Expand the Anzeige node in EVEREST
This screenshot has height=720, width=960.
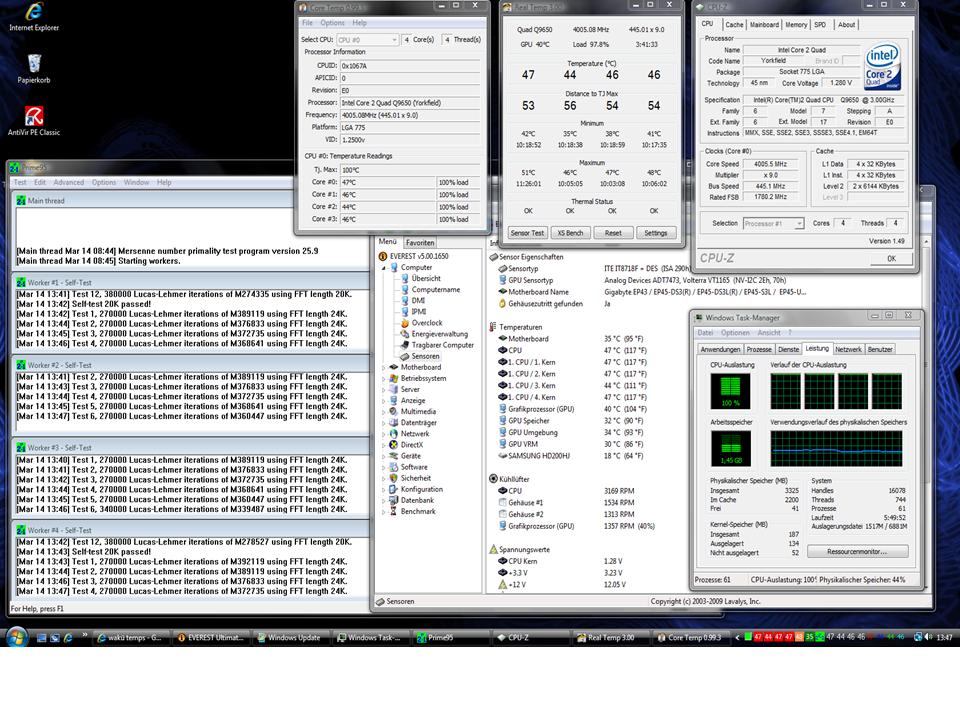(384, 400)
